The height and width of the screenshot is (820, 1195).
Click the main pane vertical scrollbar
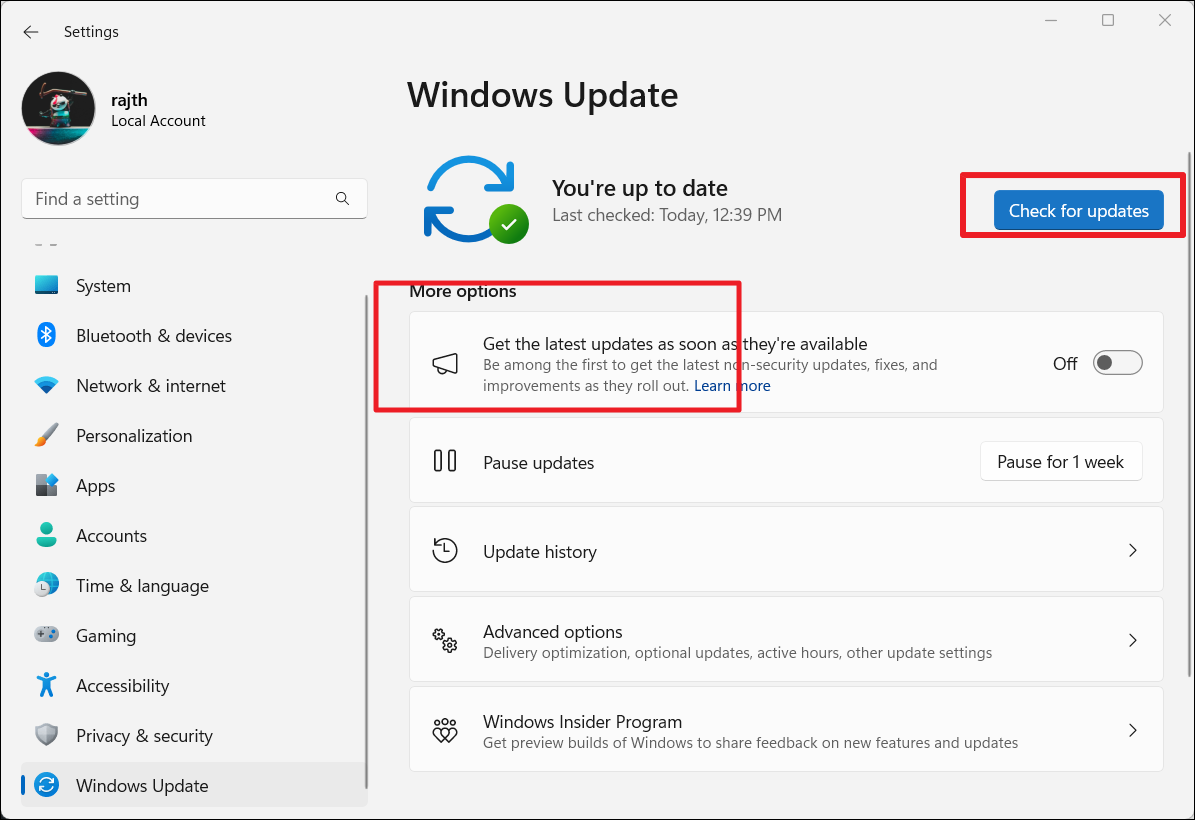coord(1189,414)
